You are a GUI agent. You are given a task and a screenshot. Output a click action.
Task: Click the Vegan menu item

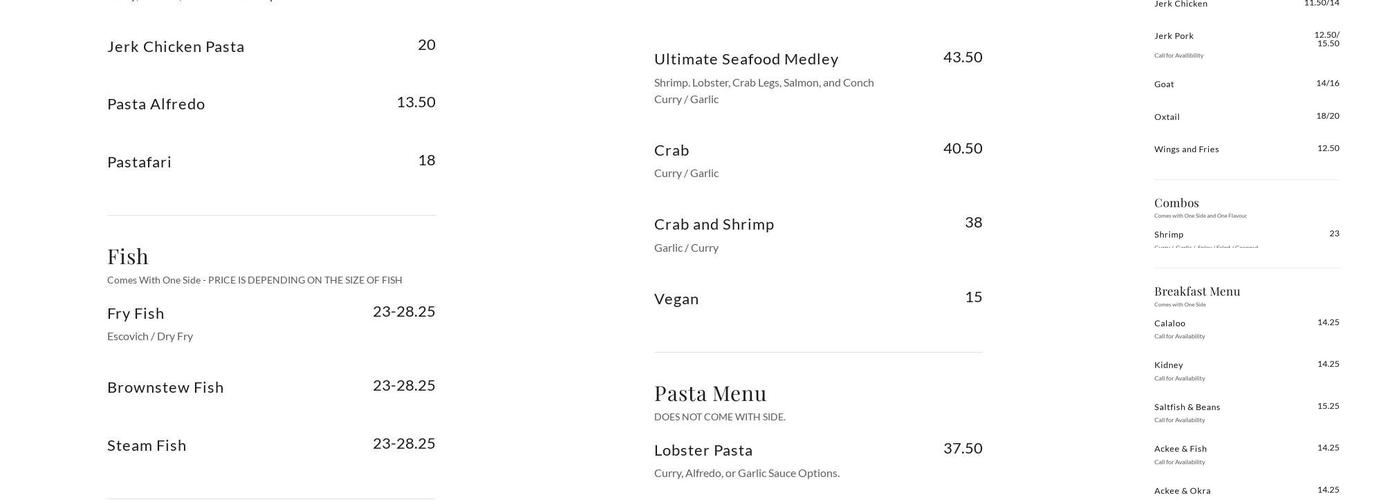[x=676, y=299]
